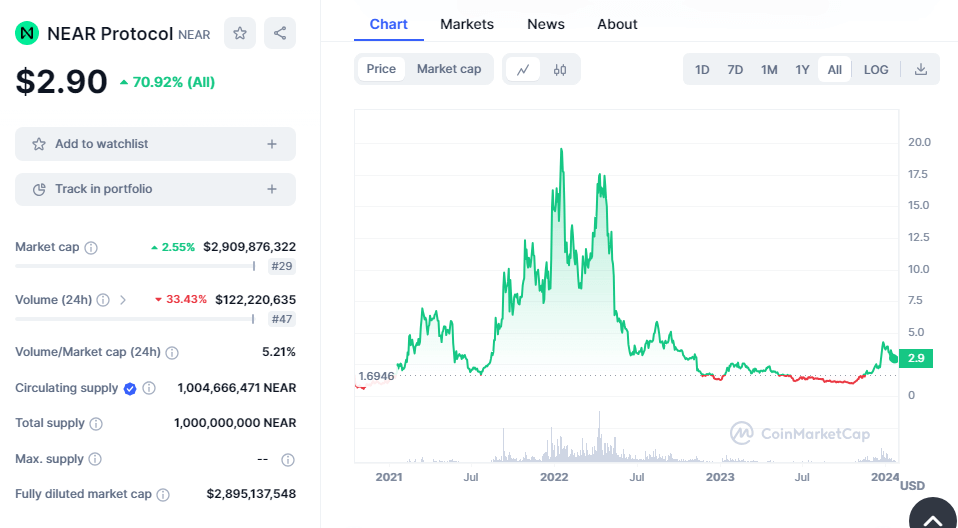The image size is (958, 528).
Task: Click Market cap info icon
Action: pos(91,247)
